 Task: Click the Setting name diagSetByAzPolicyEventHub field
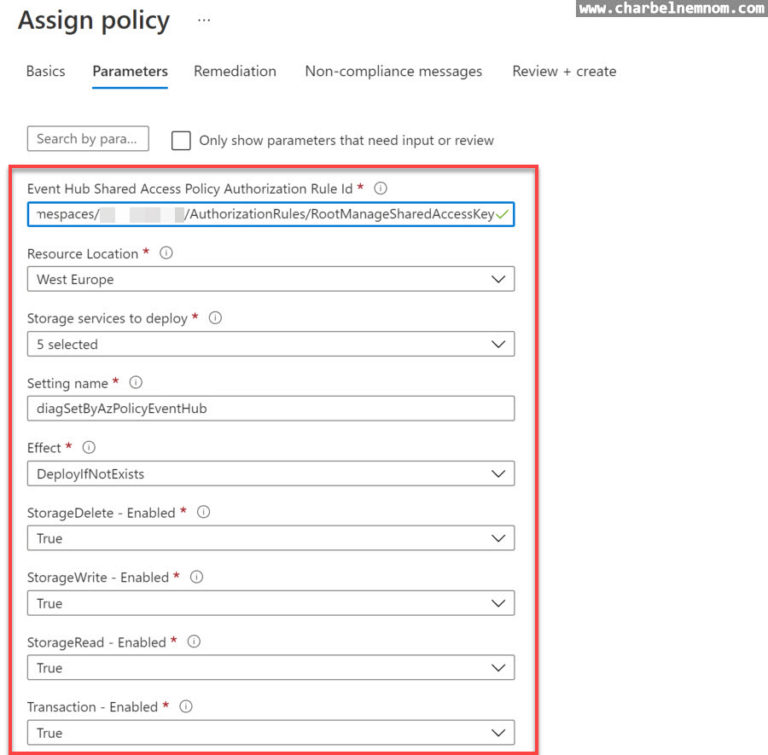click(271, 408)
